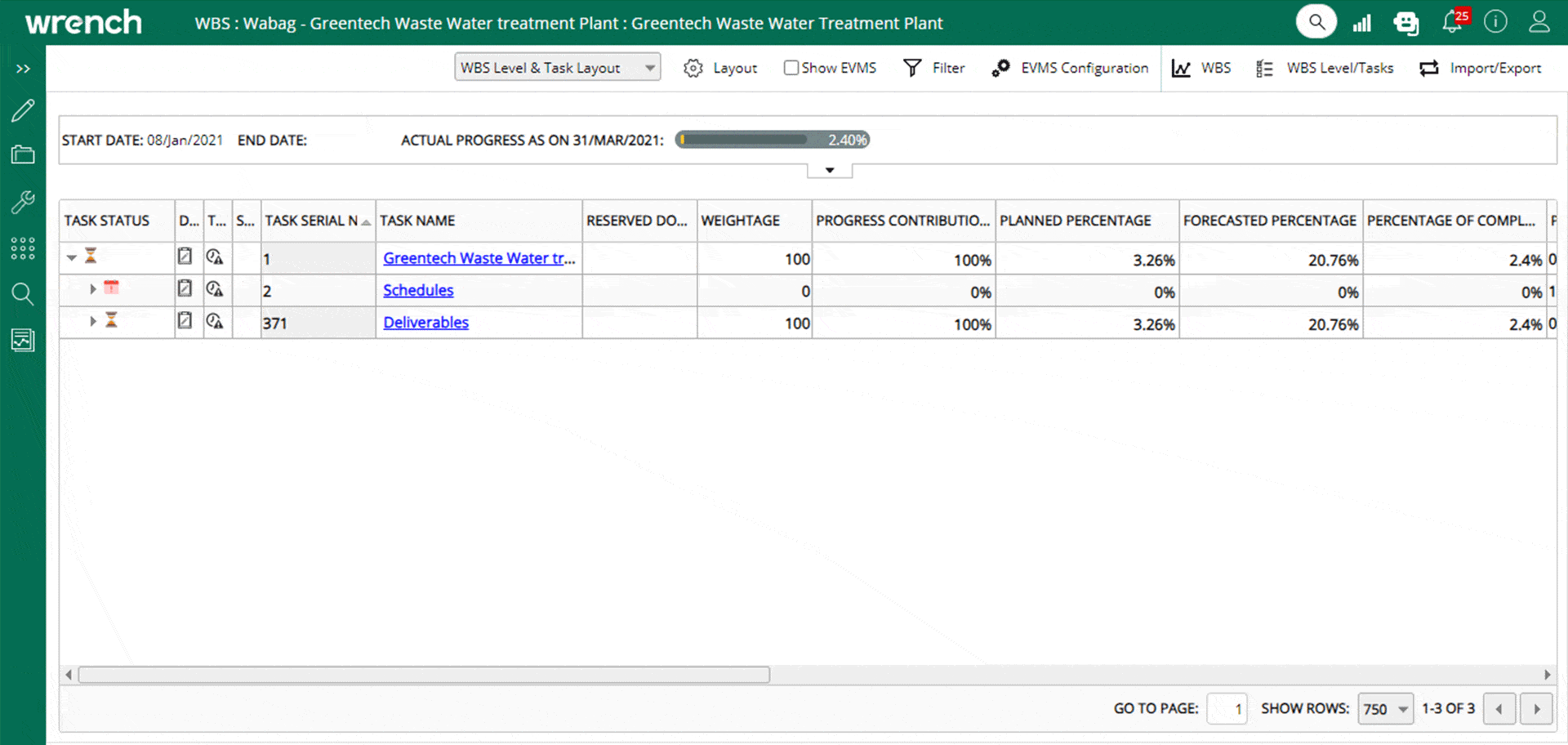Screen dimensions: 1568x745
Task: Click the Task Name column header
Action: coord(479,221)
